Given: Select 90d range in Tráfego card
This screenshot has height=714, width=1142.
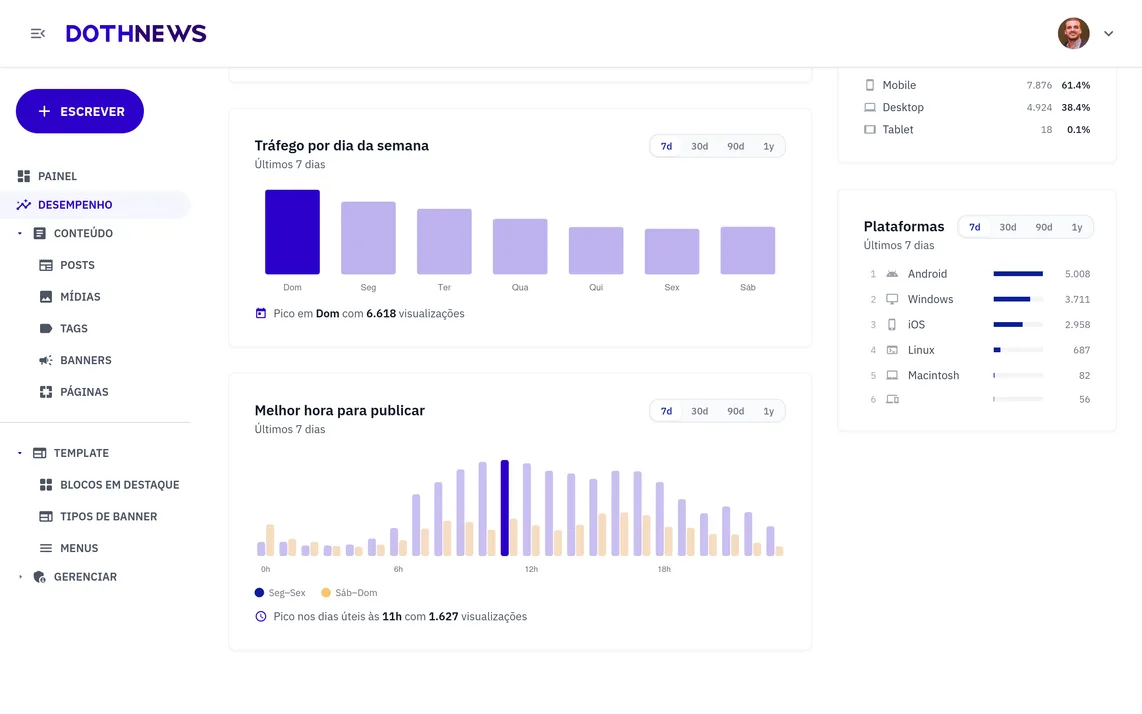Looking at the screenshot, I should coord(736,146).
